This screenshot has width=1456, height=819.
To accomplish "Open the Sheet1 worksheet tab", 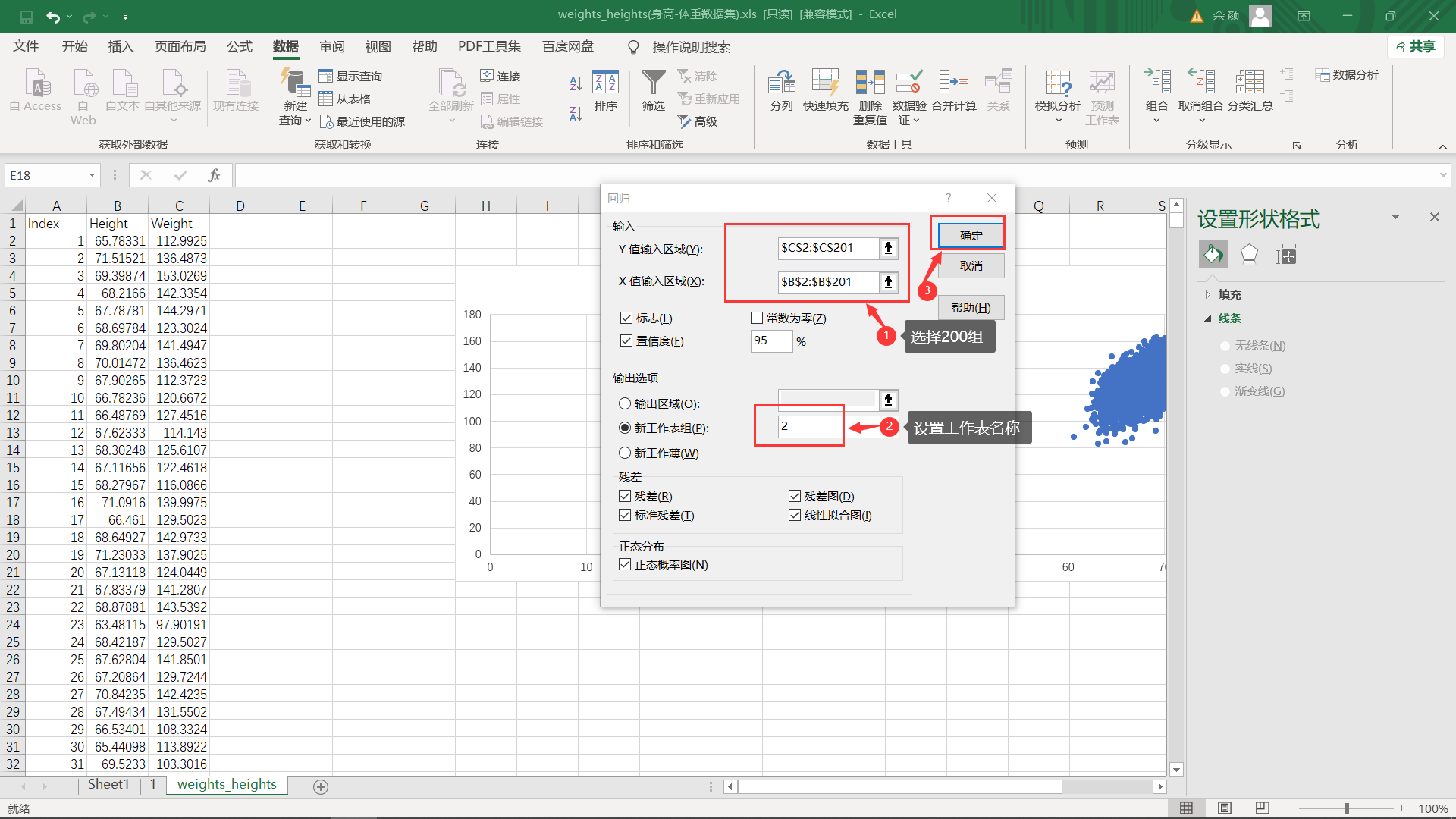I will pos(108,784).
